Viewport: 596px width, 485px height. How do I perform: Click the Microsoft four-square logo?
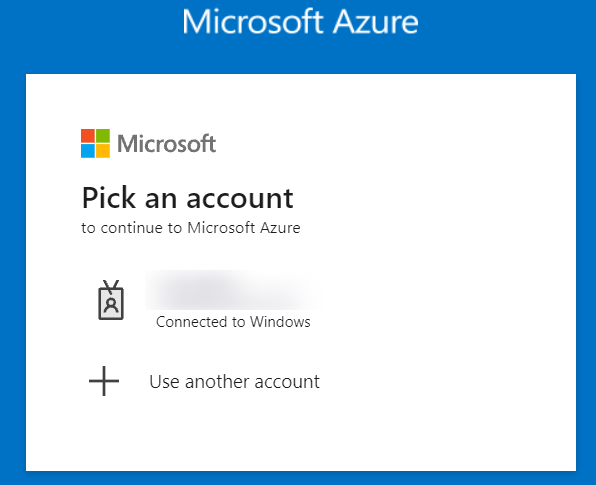(95, 143)
